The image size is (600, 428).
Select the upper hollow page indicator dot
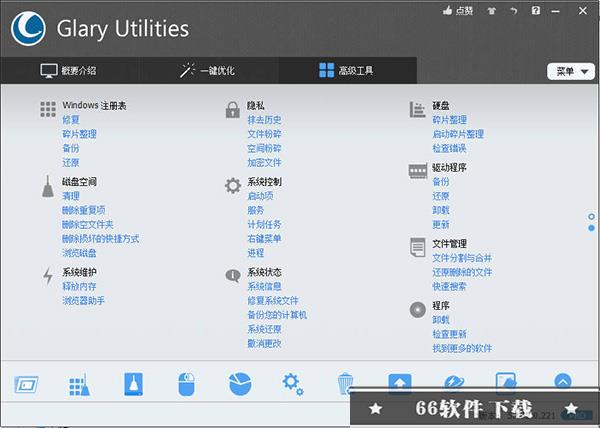click(x=592, y=216)
